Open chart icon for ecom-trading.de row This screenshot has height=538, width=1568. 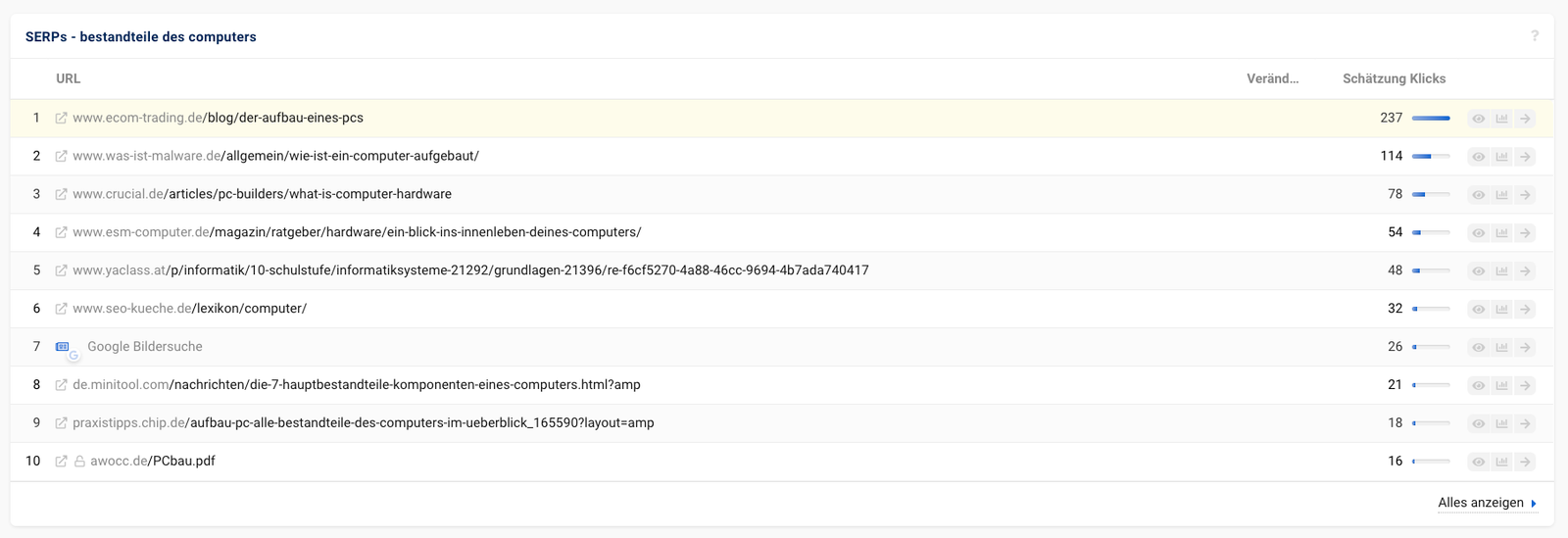click(x=1501, y=119)
